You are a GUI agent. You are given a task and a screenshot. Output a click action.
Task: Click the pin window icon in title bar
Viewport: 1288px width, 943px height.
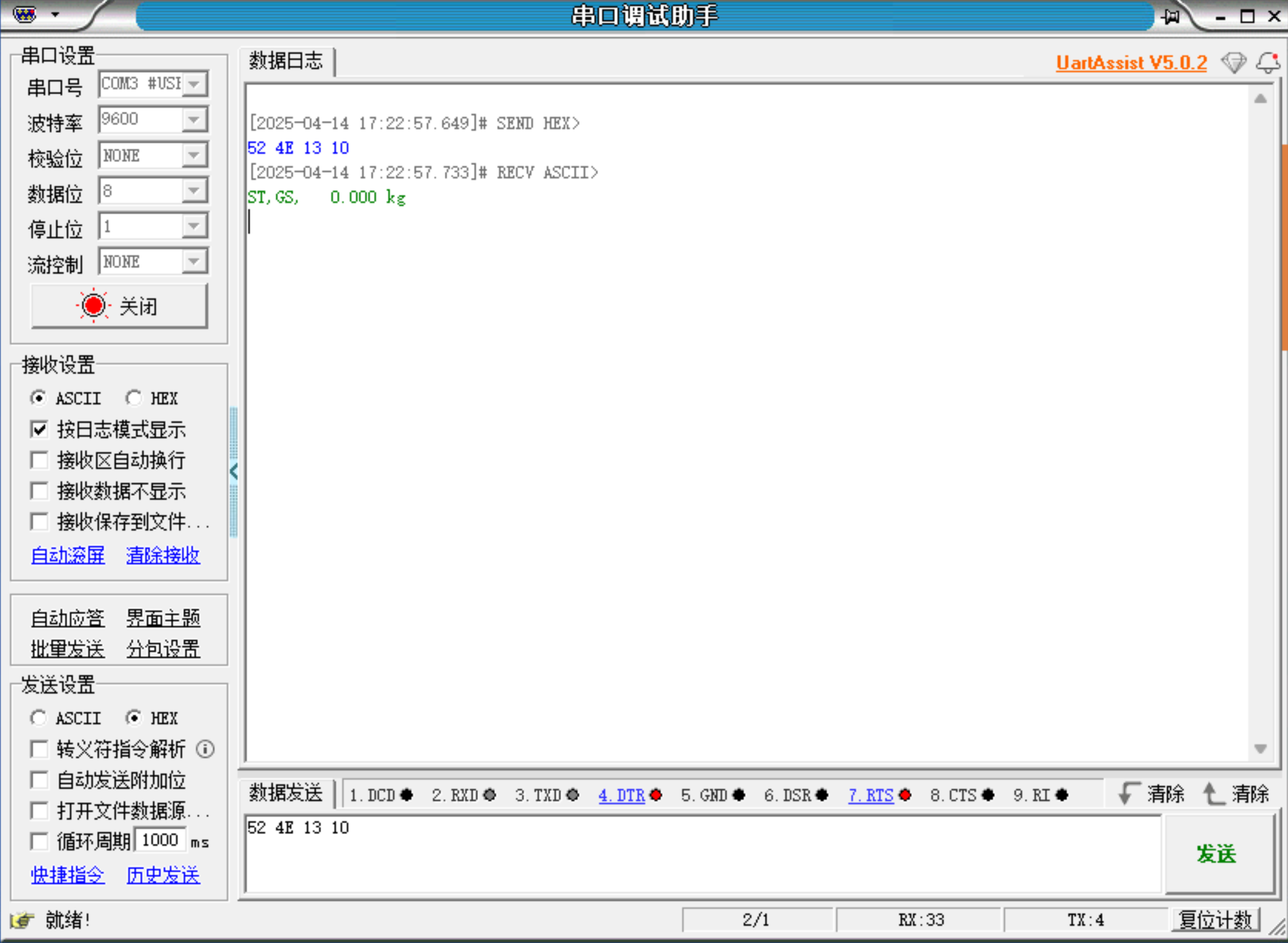(x=1170, y=17)
